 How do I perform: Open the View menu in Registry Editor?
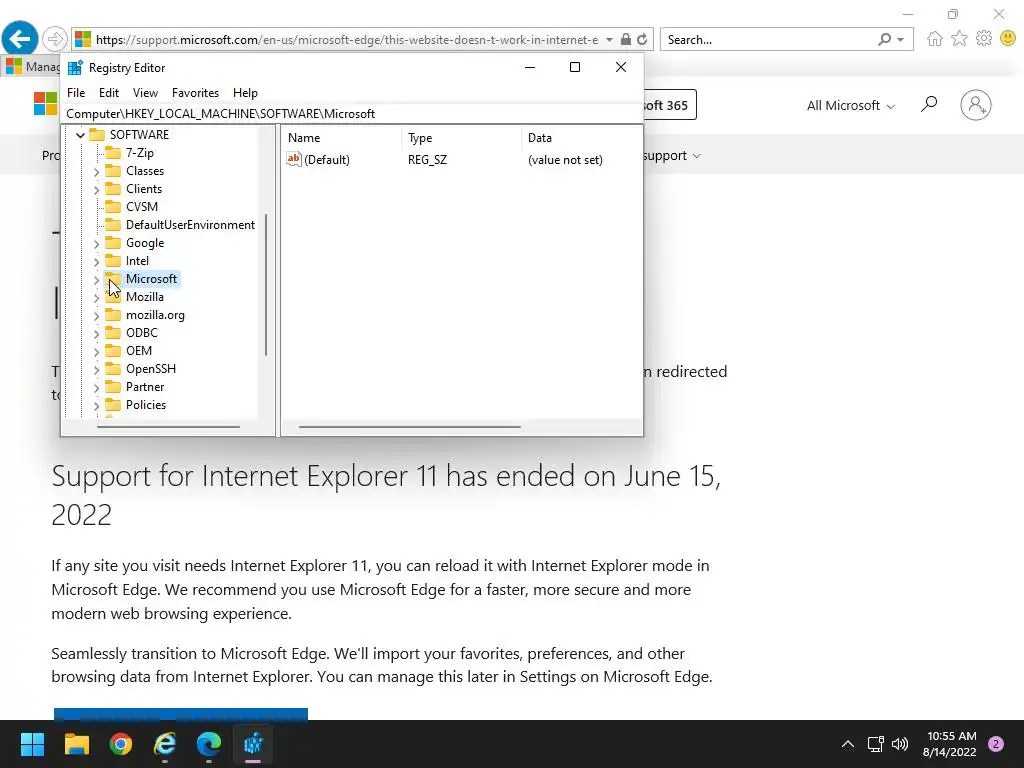pyautogui.click(x=145, y=93)
